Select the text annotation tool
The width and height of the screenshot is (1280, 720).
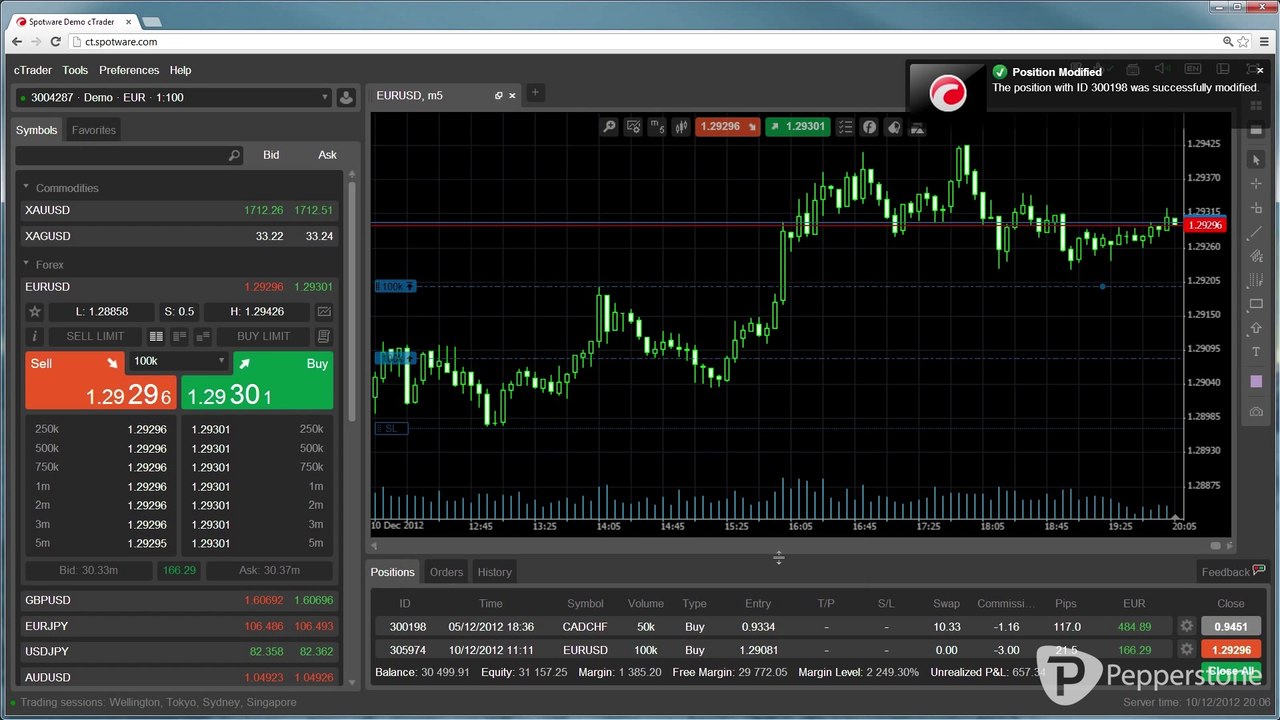pyautogui.click(x=1257, y=352)
